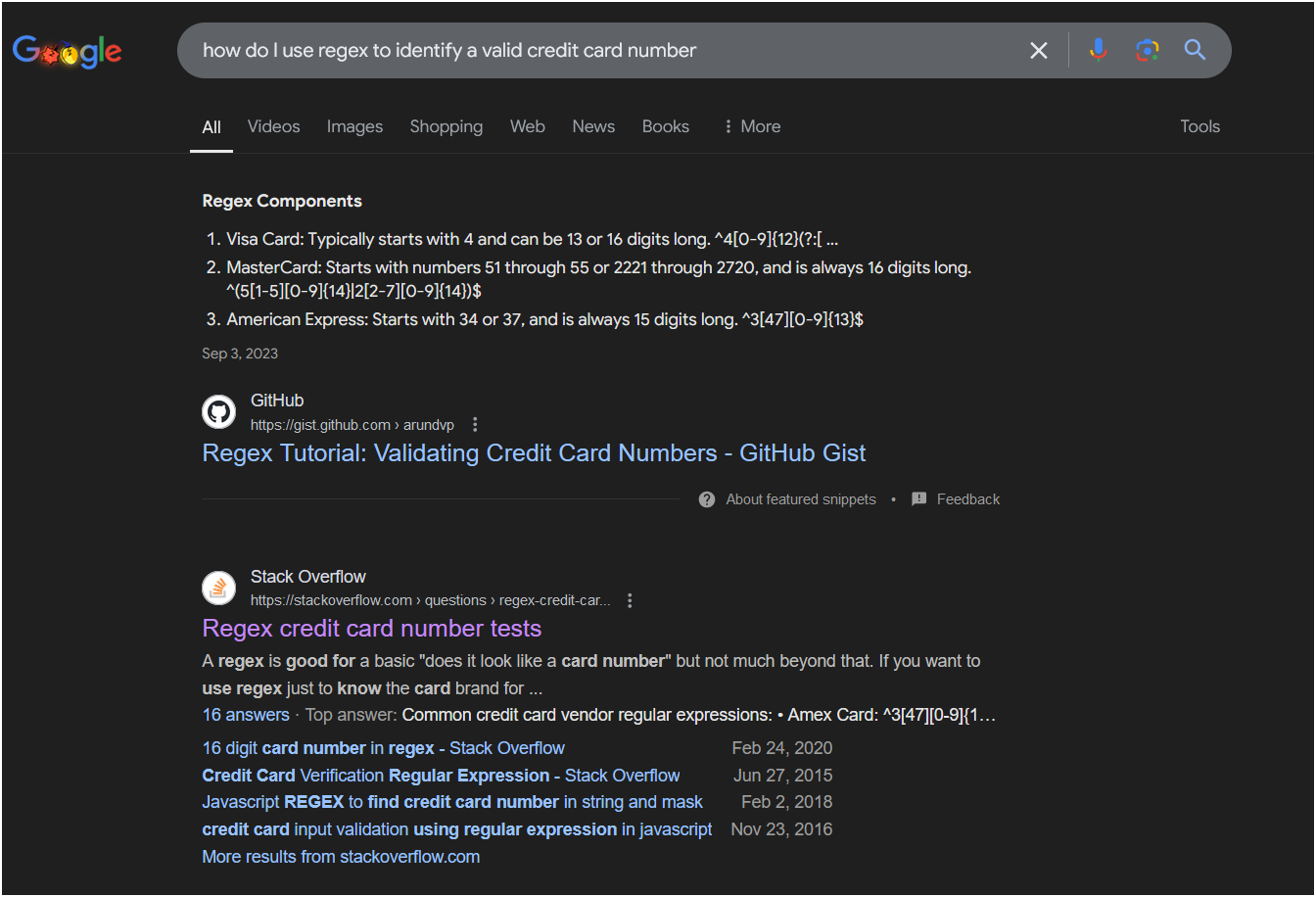The width and height of the screenshot is (1316, 897).
Task: Click the Stack Overflow site name
Action: (x=308, y=577)
